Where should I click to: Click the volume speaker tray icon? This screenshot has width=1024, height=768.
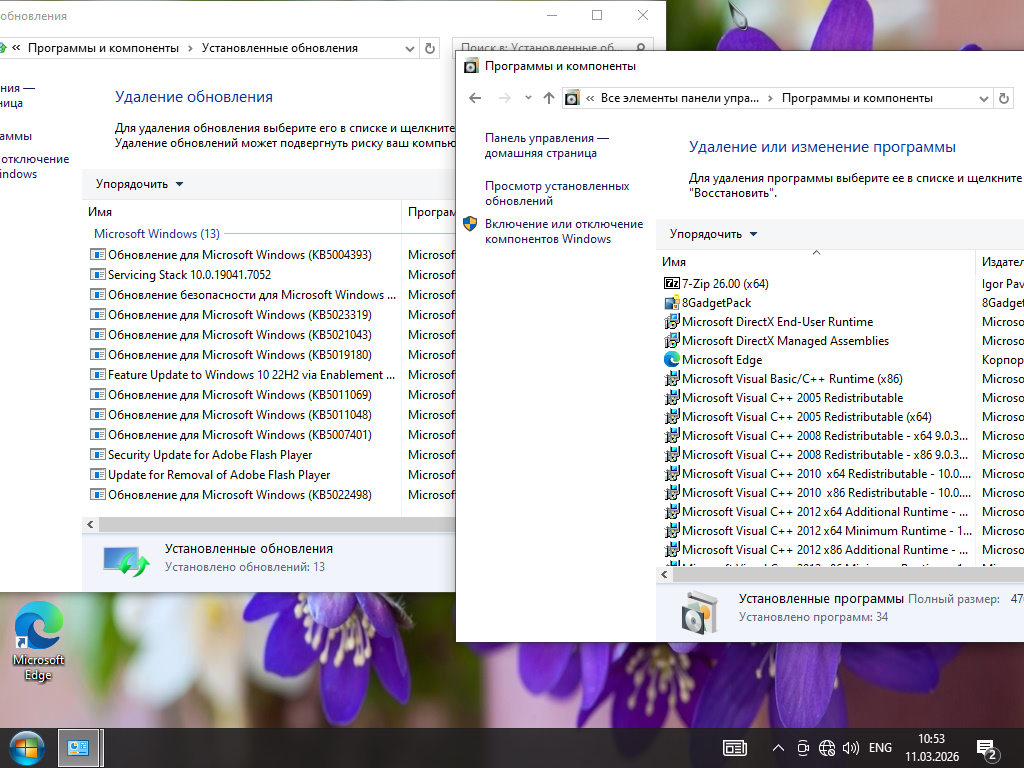click(x=851, y=748)
